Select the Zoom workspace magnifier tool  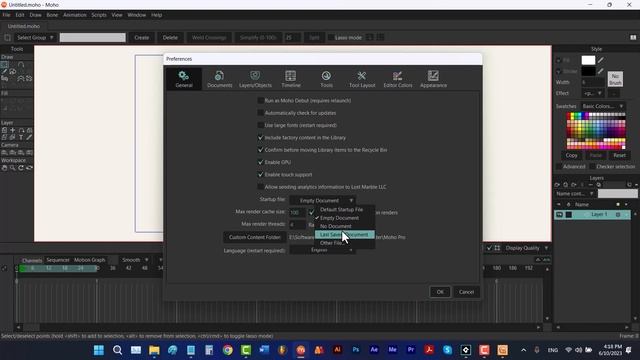tap(13, 168)
